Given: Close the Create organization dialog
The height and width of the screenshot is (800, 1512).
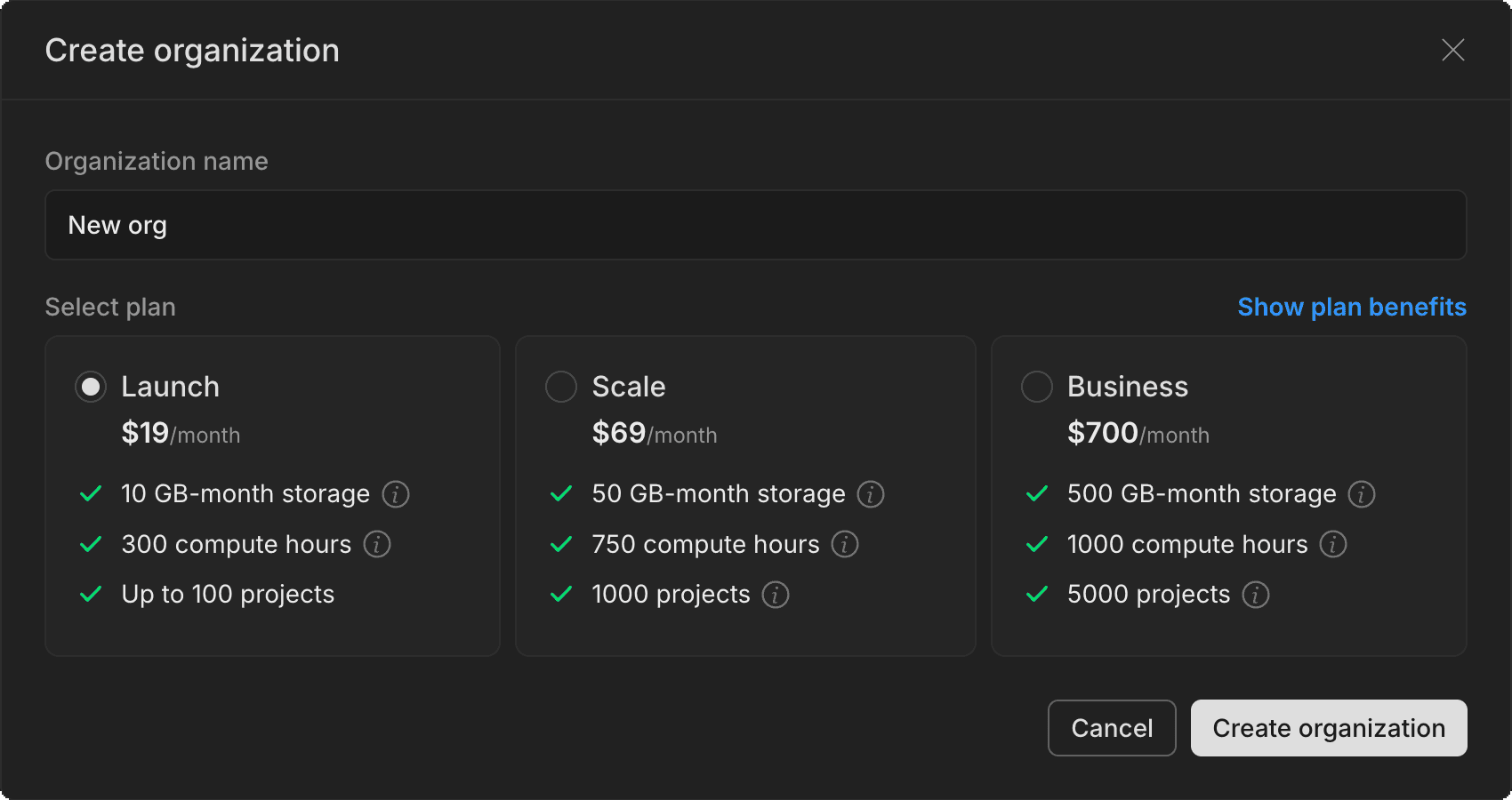Looking at the screenshot, I should [x=1452, y=50].
